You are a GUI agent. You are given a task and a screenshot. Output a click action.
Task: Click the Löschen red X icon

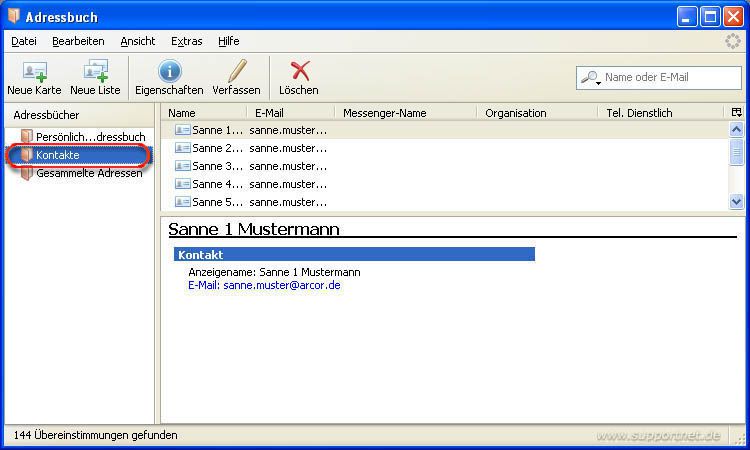coord(300,71)
